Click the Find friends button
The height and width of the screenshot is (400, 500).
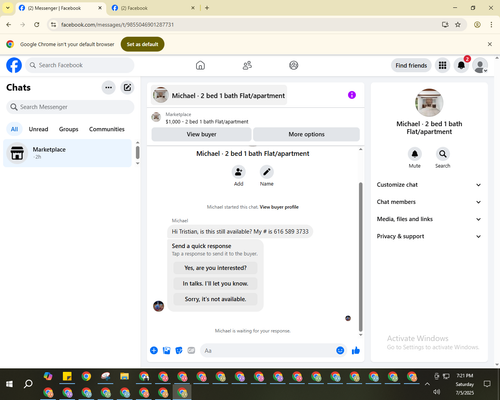click(411, 65)
